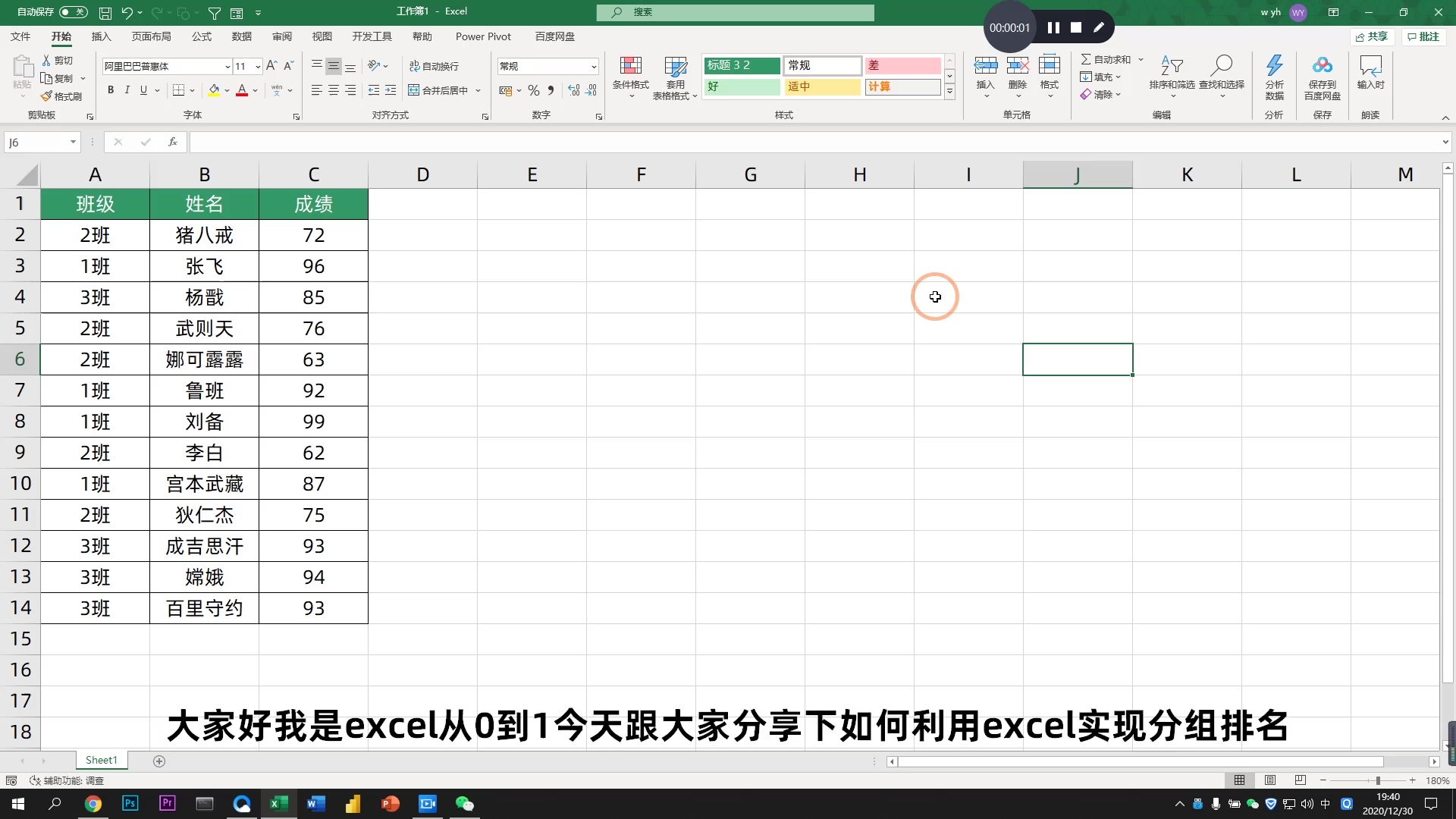Screen dimensions: 1456x819
Task: Decrease font size
Action: tap(288, 66)
